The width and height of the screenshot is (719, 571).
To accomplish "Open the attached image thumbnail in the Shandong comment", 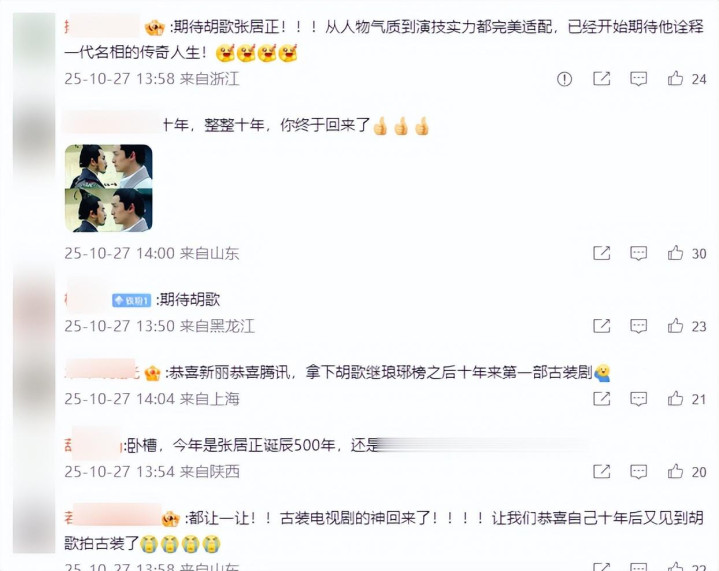I will [109, 188].
